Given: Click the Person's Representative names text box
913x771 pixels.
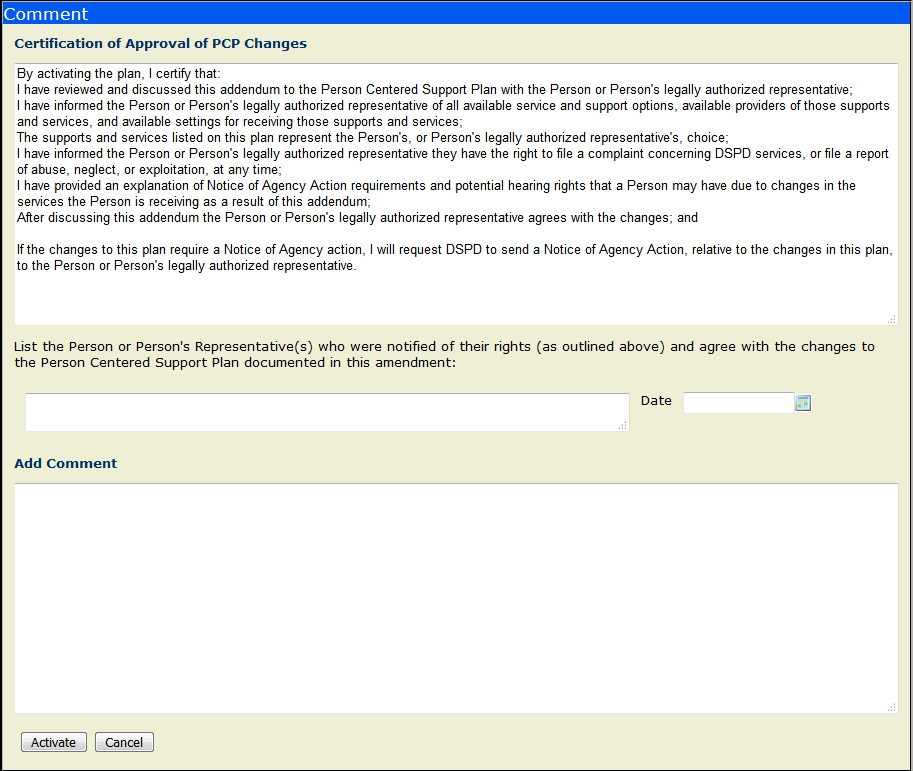Looking at the screenshot, I should [326, 412].
